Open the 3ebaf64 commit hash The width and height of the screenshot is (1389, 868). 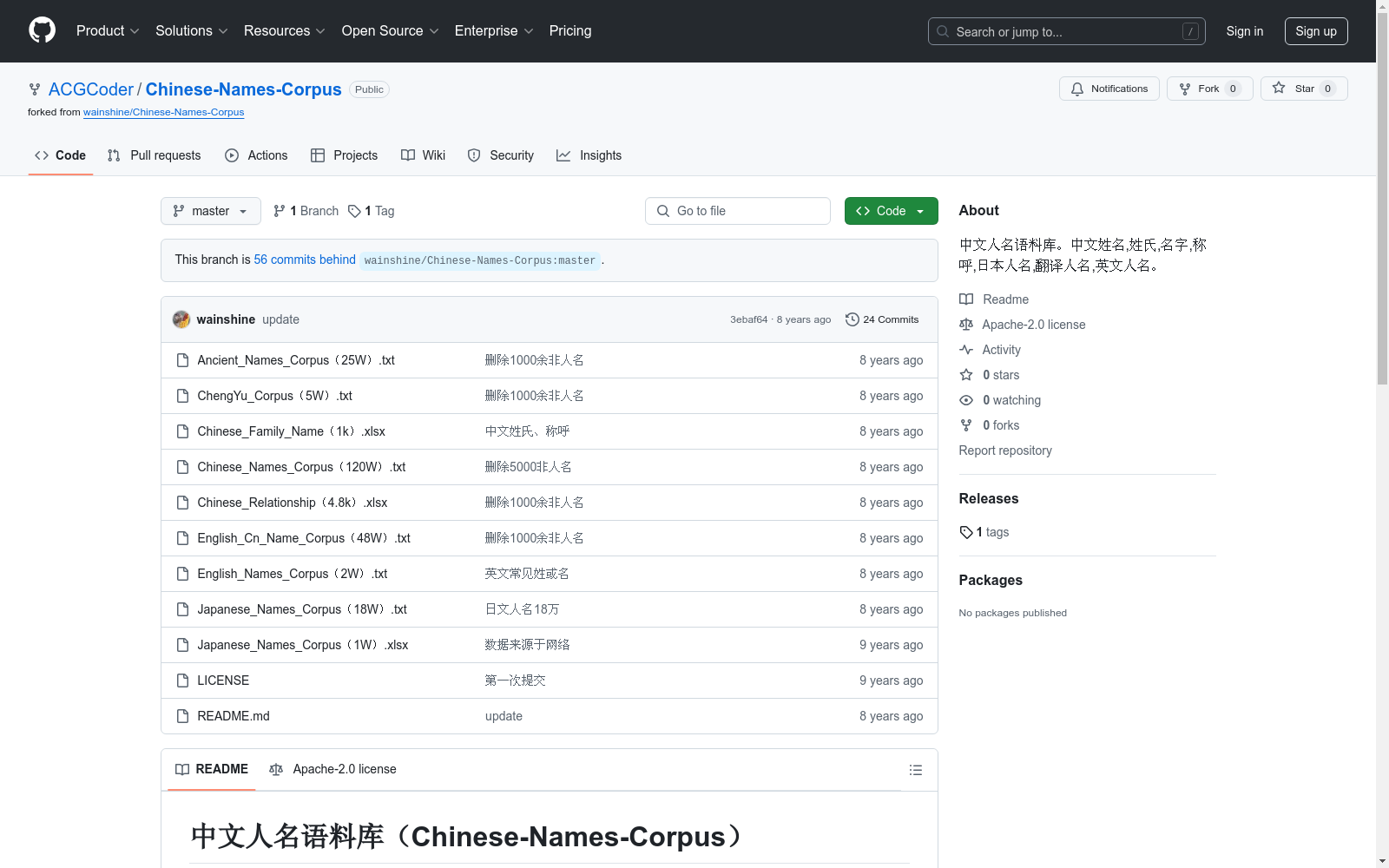pos(748,319)
